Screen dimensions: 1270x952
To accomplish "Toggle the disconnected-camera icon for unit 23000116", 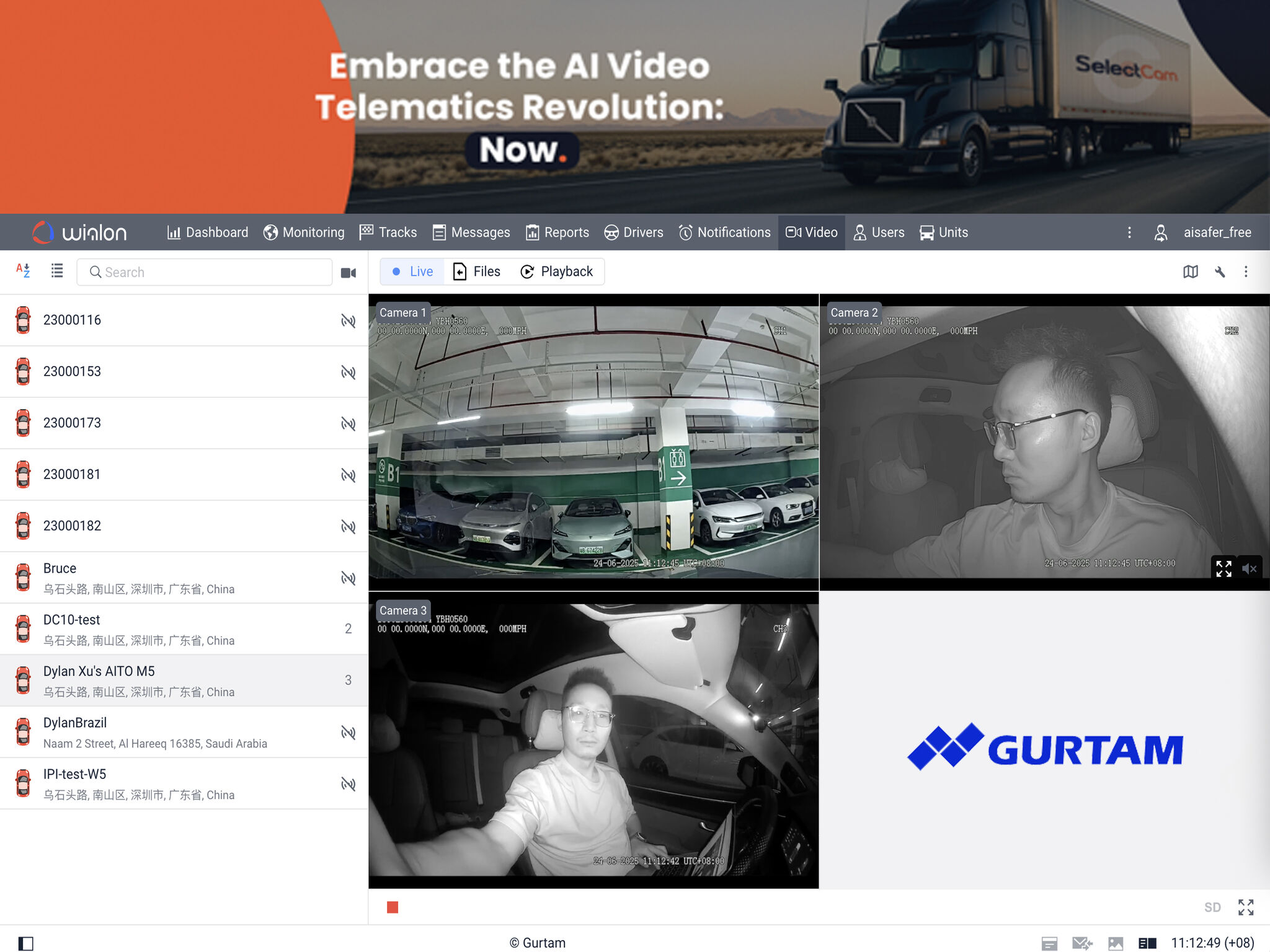I will pos(349,320).
